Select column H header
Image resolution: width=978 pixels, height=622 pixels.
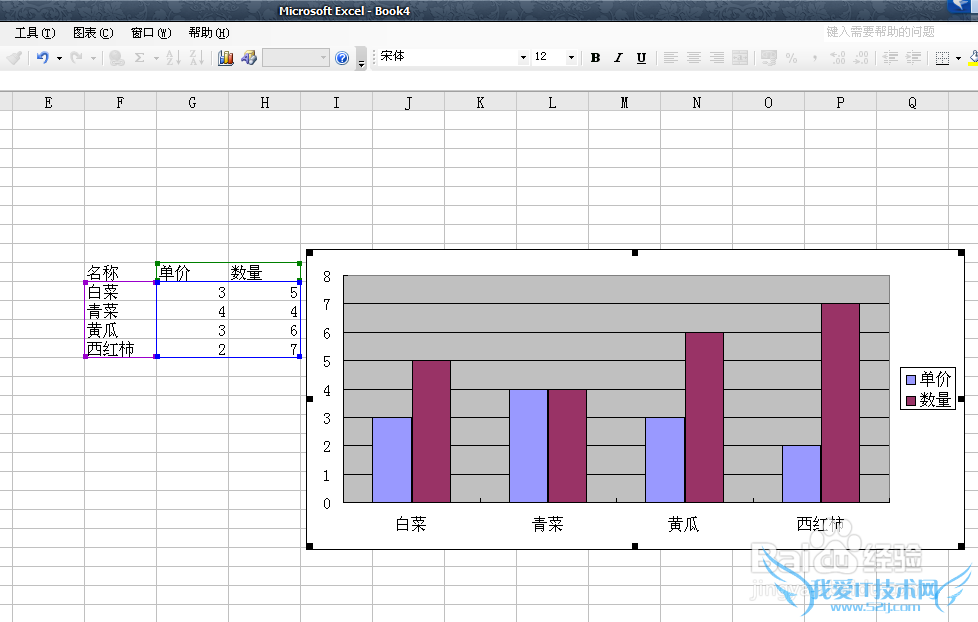pos(264,102)
